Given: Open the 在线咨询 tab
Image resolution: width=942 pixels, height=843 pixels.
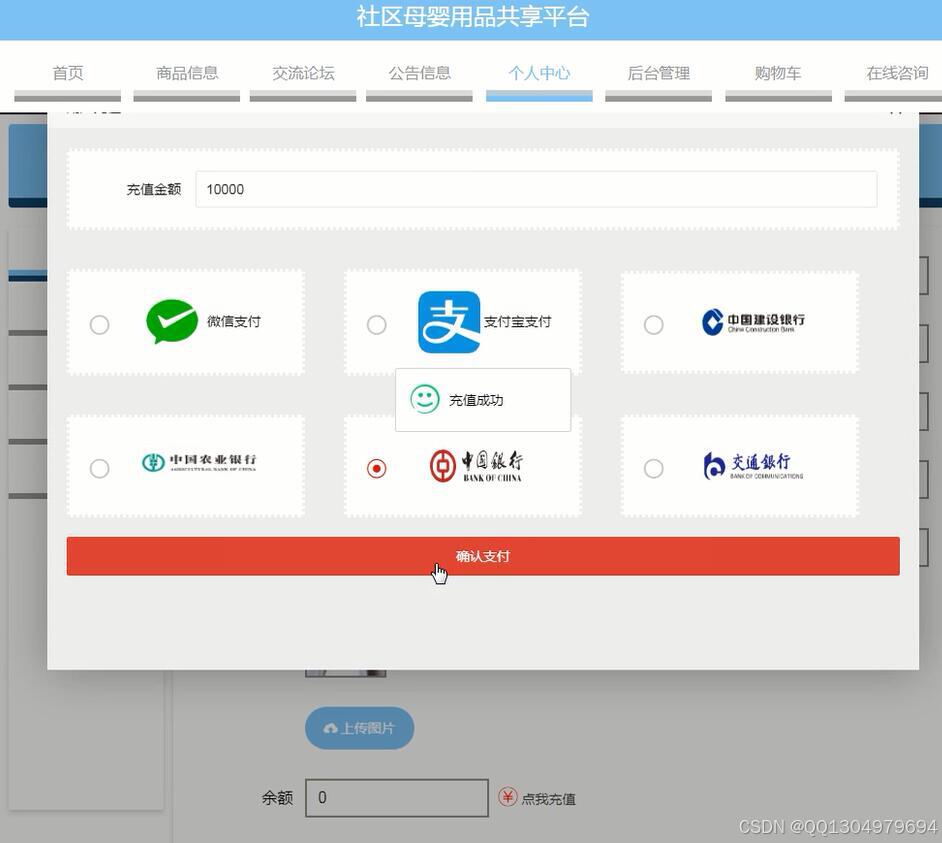Looking at the screenshot, I should click(x=896, y=73).
